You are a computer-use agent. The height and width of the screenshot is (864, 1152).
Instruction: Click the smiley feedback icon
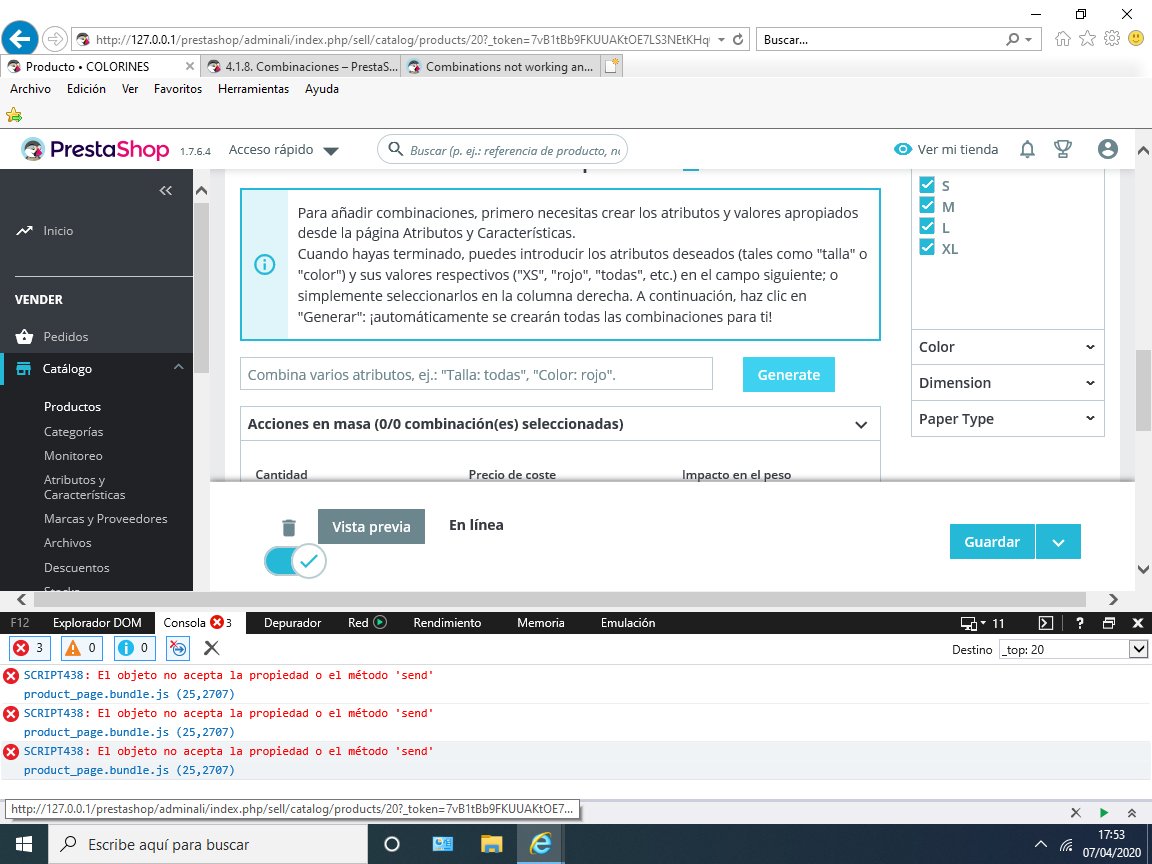(x=1137, y=39)
